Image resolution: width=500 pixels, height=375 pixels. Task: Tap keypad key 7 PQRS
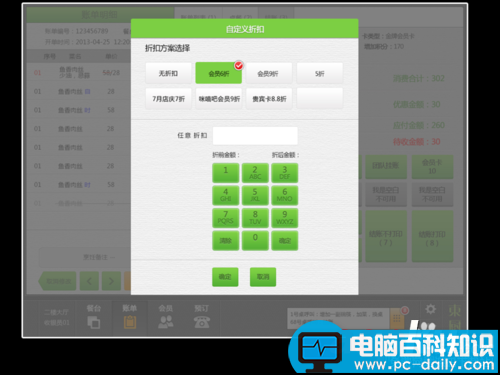pos(226,218)
